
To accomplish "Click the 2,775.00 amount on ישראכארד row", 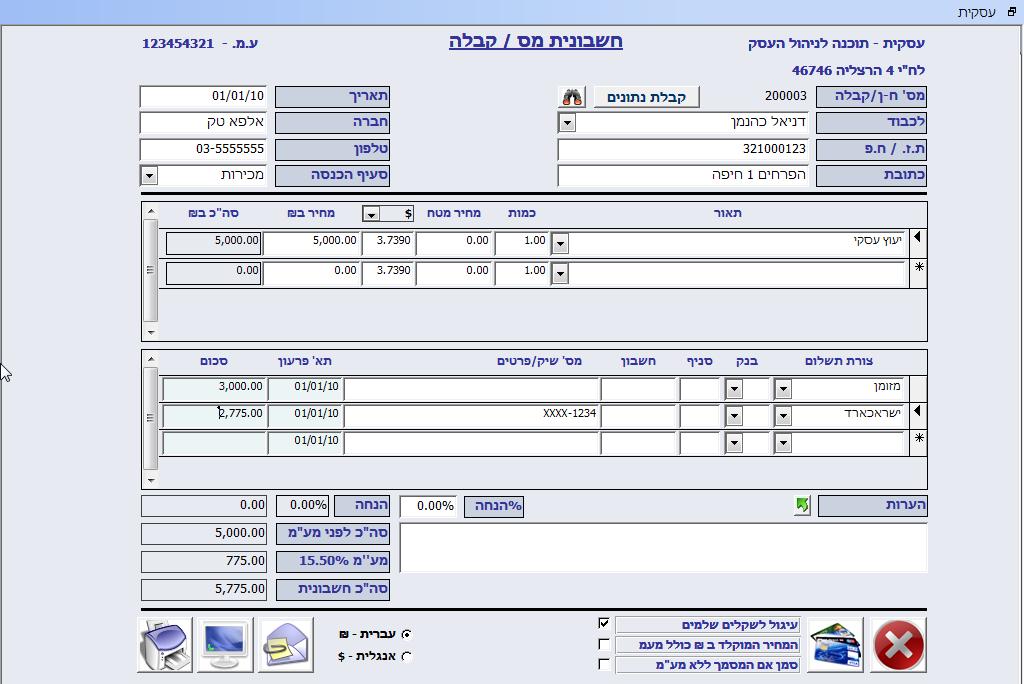I will point(215,415).
